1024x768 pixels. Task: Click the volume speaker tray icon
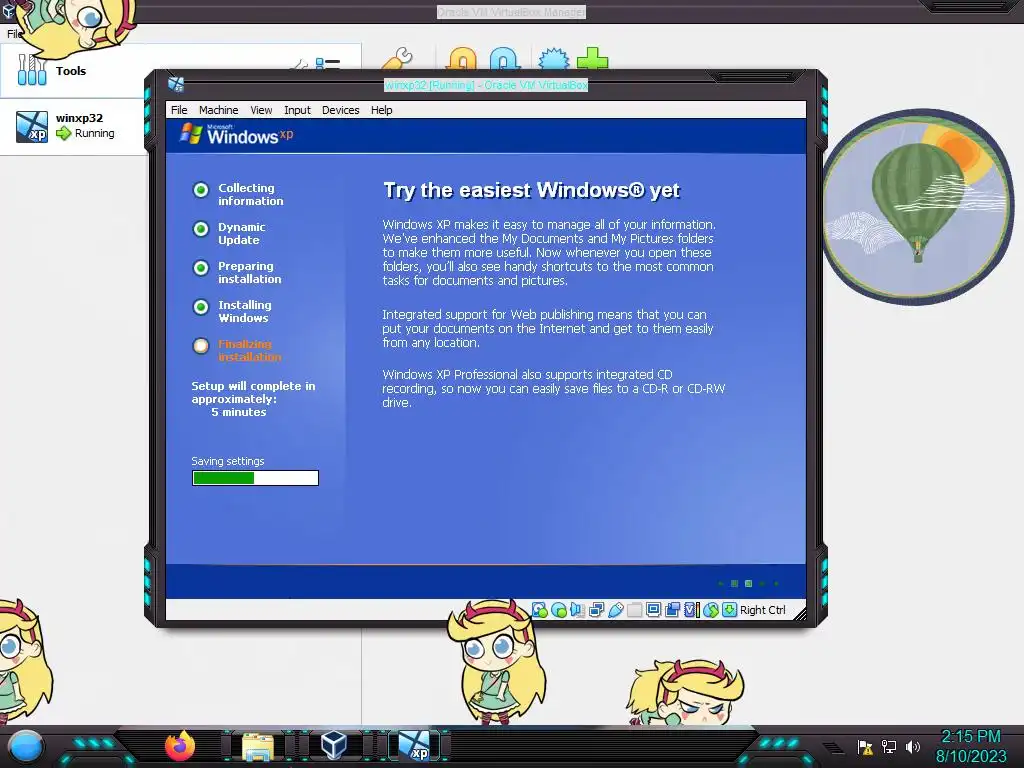pos(912,747)
